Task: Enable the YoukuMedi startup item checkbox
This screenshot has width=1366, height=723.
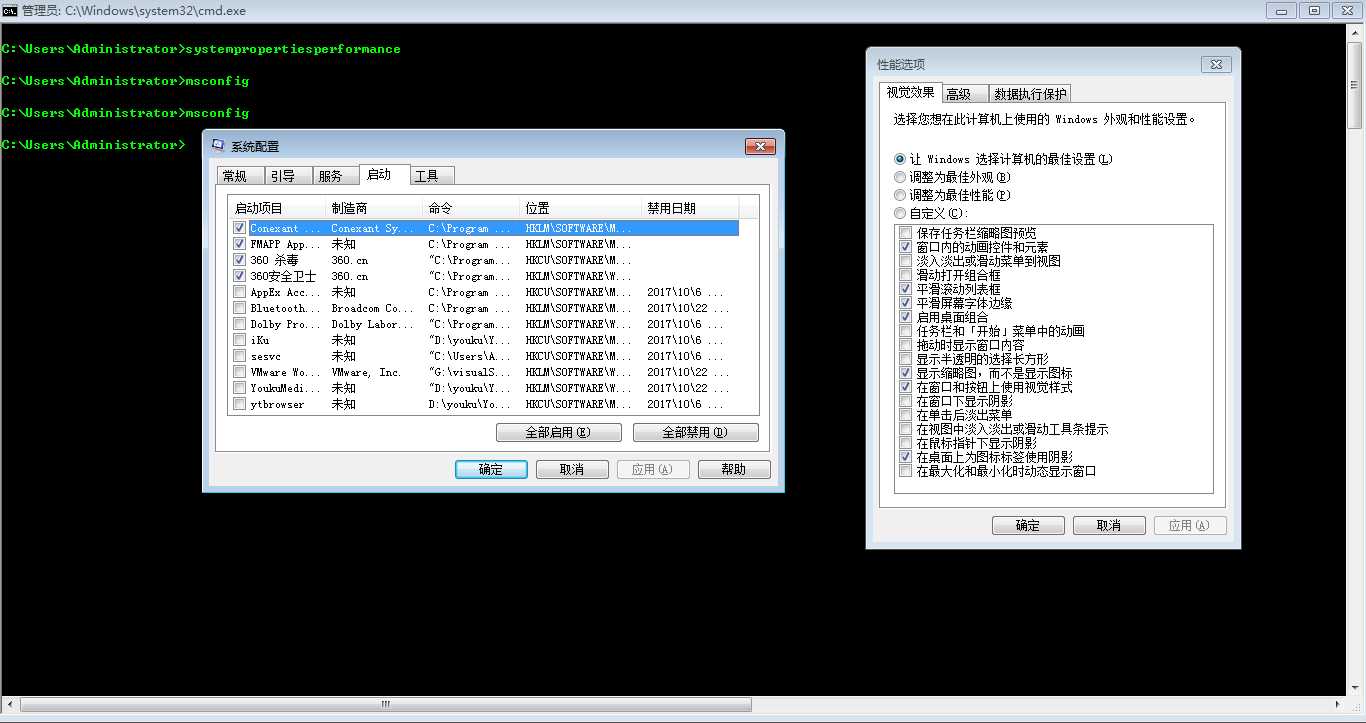Action: [239, 388]
